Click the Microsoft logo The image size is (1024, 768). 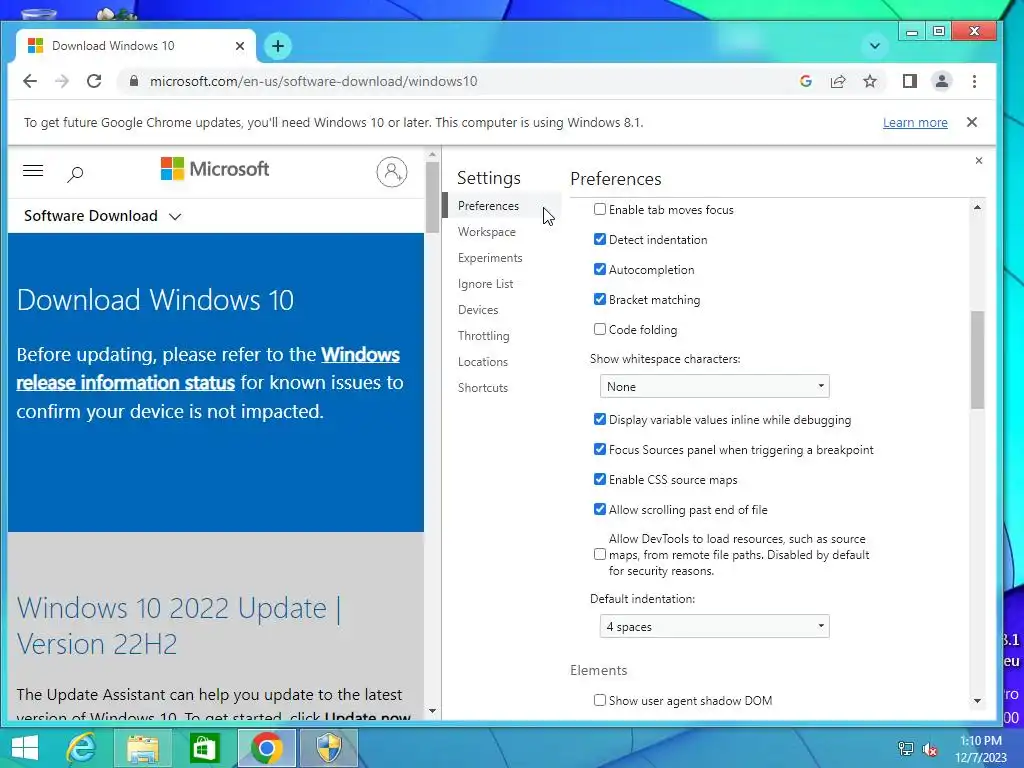pyautogui.click(x=215, y=169)
